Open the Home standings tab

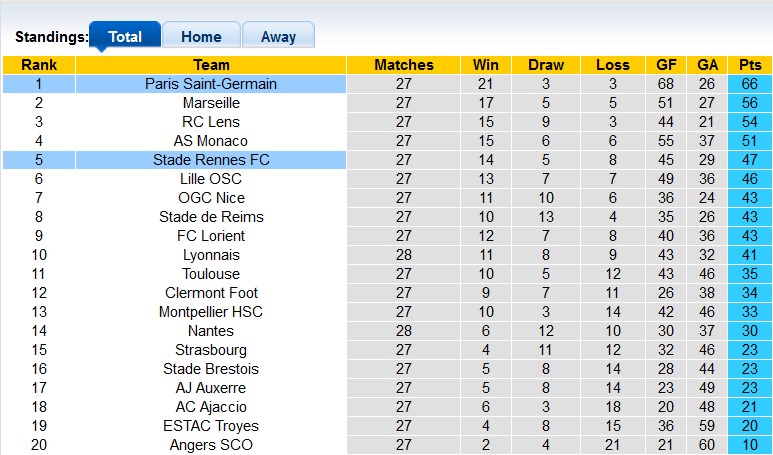pos(201,36)
